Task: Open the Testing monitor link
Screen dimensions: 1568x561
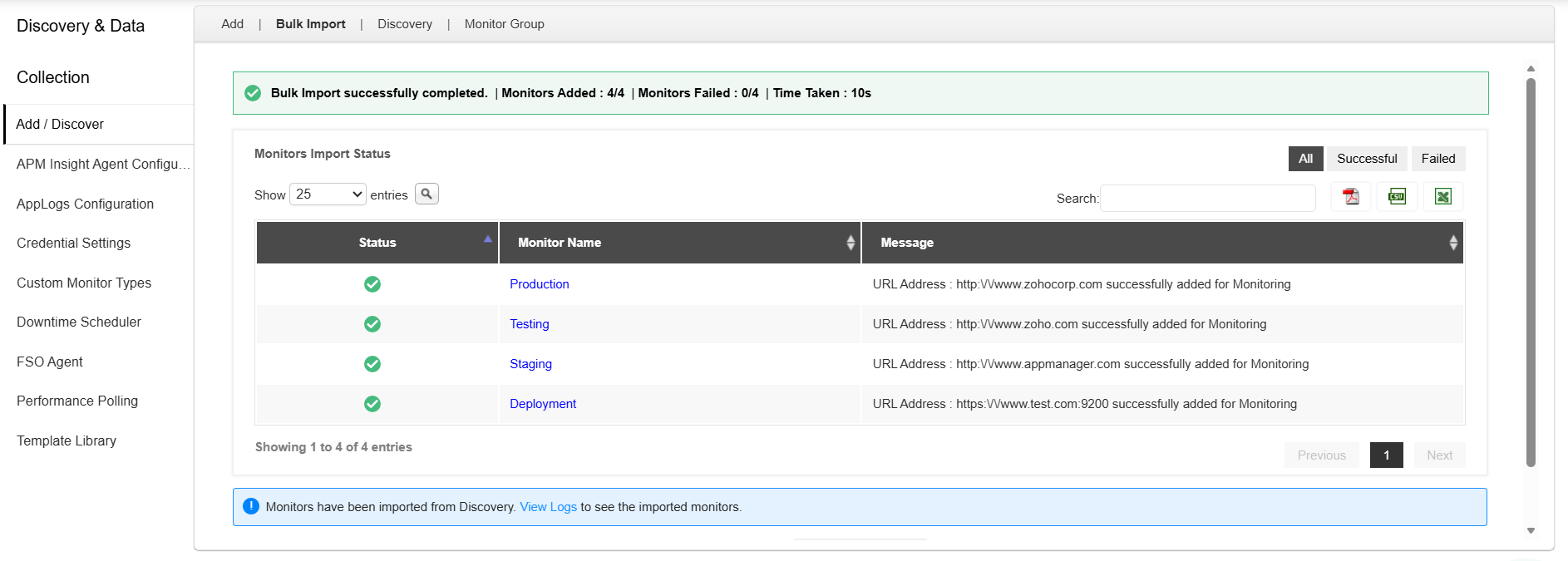Action: point(530,324)
